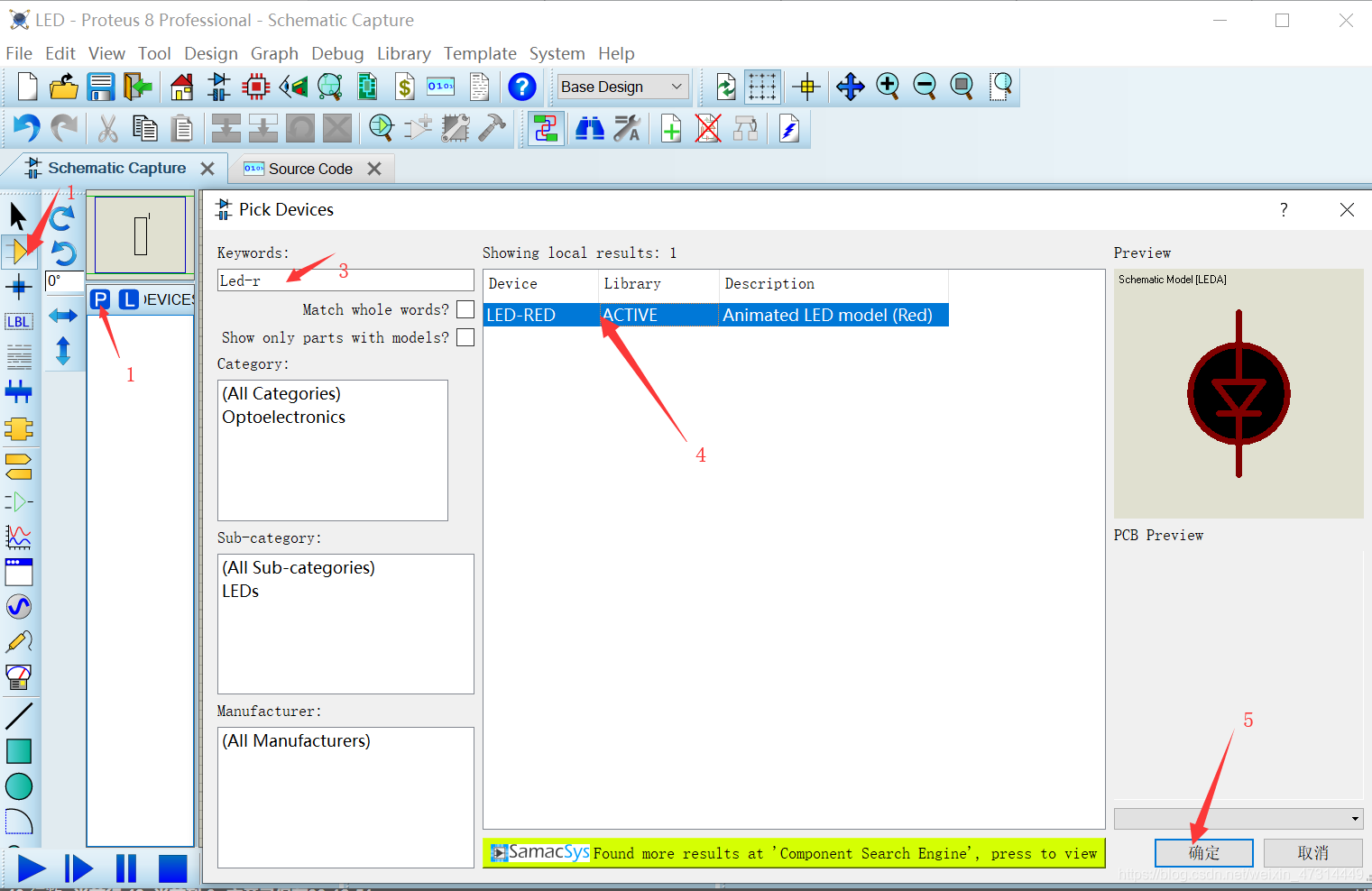1372x891 pixels.
Task: Click the P pick devices button
Action: click(100, 299)
